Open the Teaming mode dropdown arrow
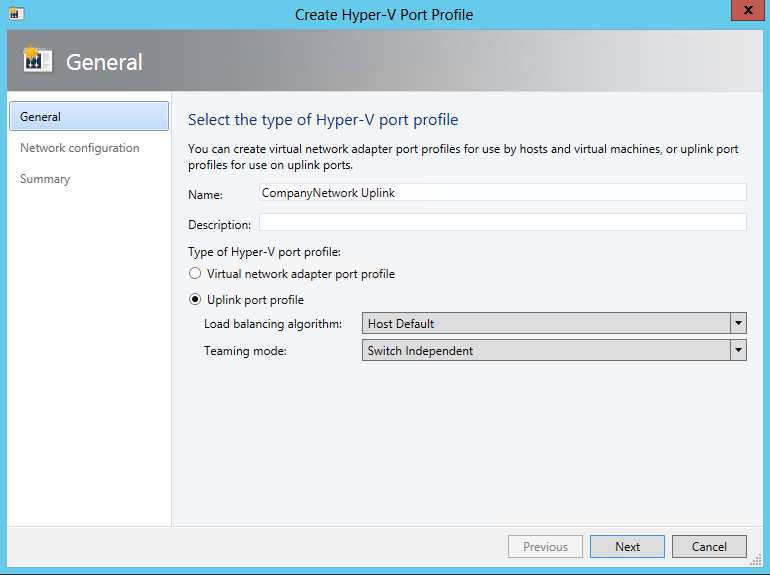This screenshot has height=575, width=770. 738,350
